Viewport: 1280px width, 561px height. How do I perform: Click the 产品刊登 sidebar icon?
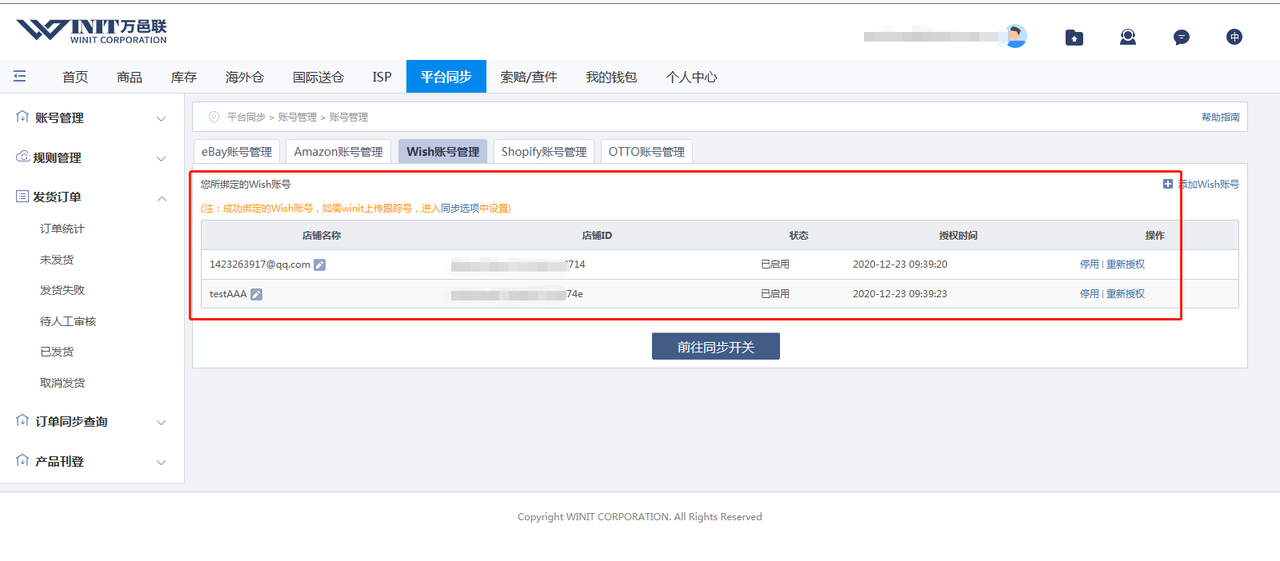[x=22, y=461]
